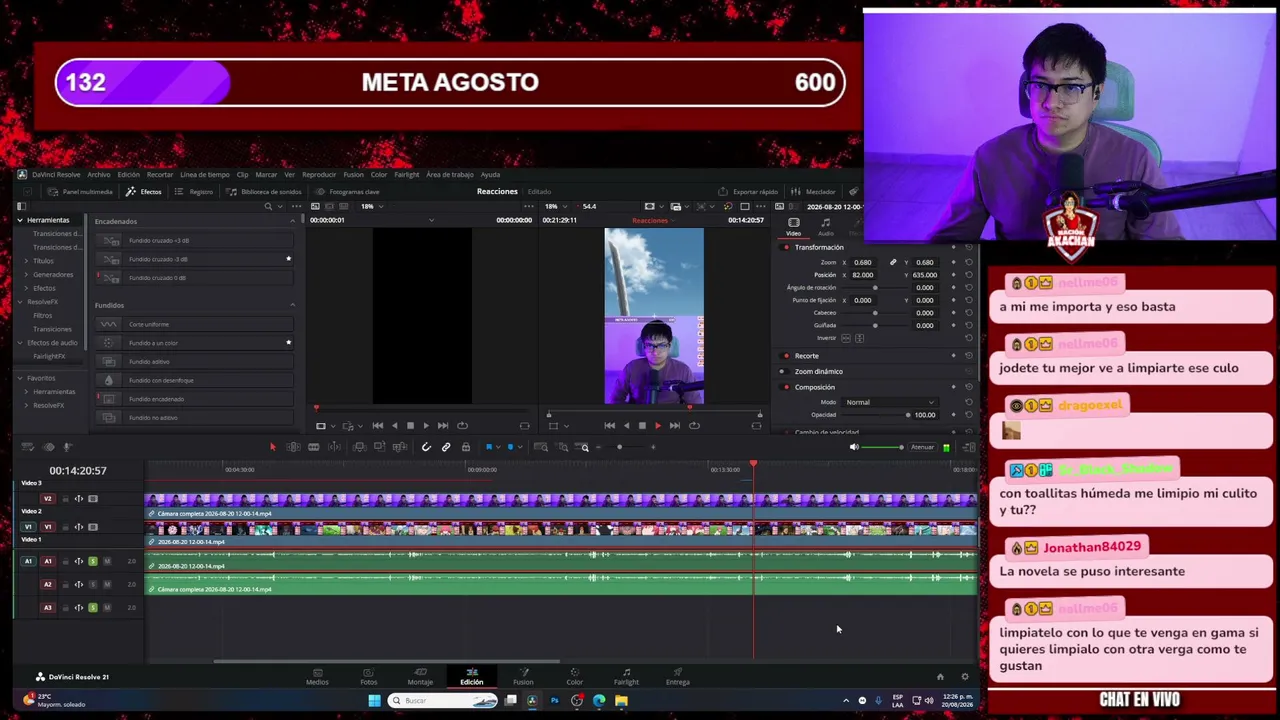Image resolution: width=1280 pixels, height=720 pixels.
Task: Switch to the Medios page
Action: [317, 677]
